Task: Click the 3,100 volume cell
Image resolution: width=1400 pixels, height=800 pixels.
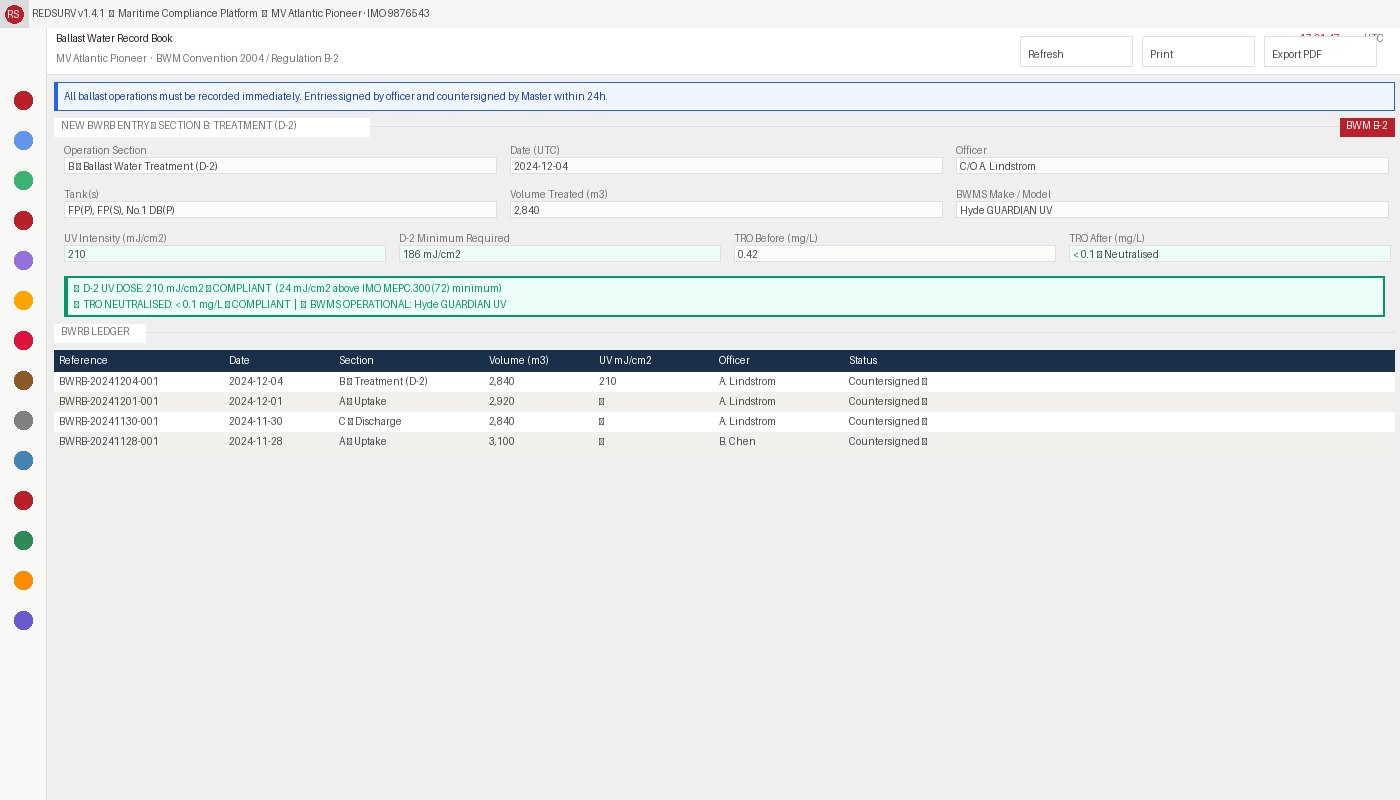Action: 502,442
